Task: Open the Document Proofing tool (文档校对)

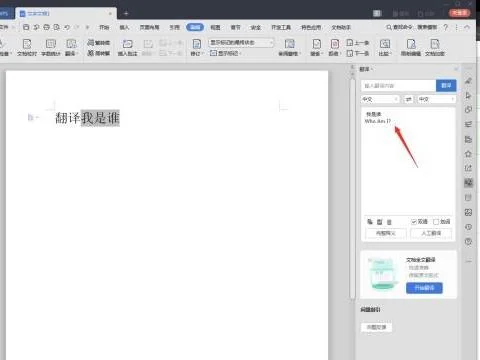Action: coord(27,47)
